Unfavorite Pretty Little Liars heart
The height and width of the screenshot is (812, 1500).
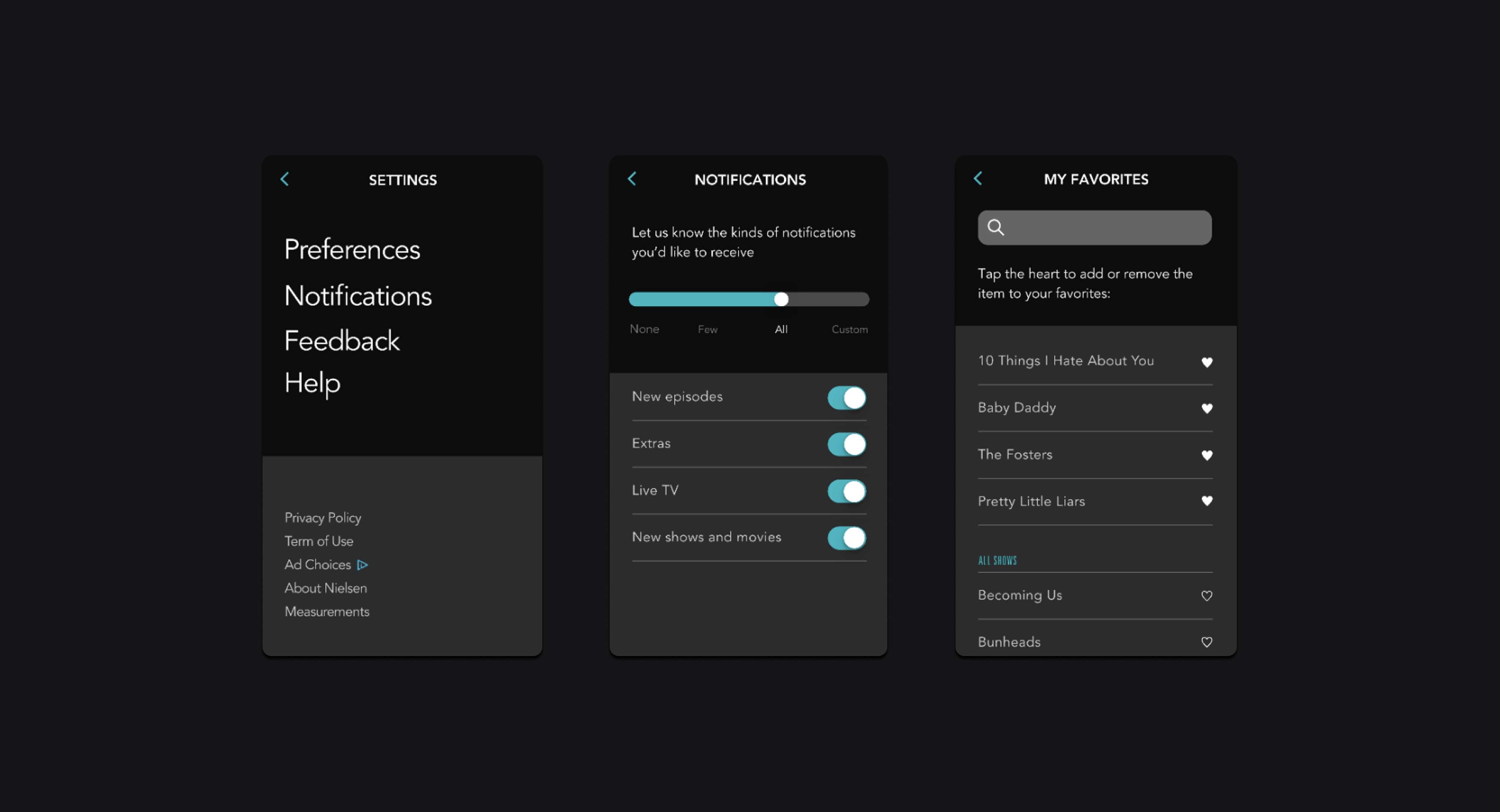1206,500
